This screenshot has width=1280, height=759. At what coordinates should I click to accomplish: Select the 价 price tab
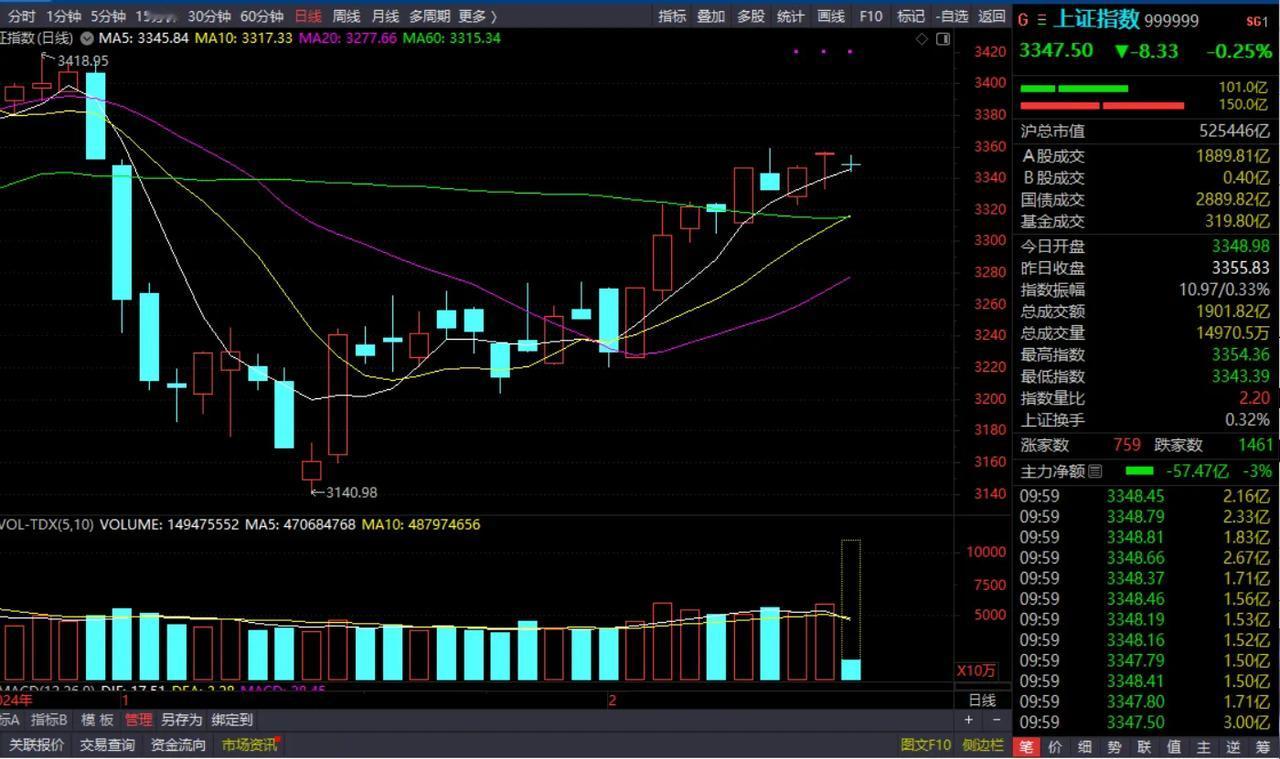pos(1056,747)
